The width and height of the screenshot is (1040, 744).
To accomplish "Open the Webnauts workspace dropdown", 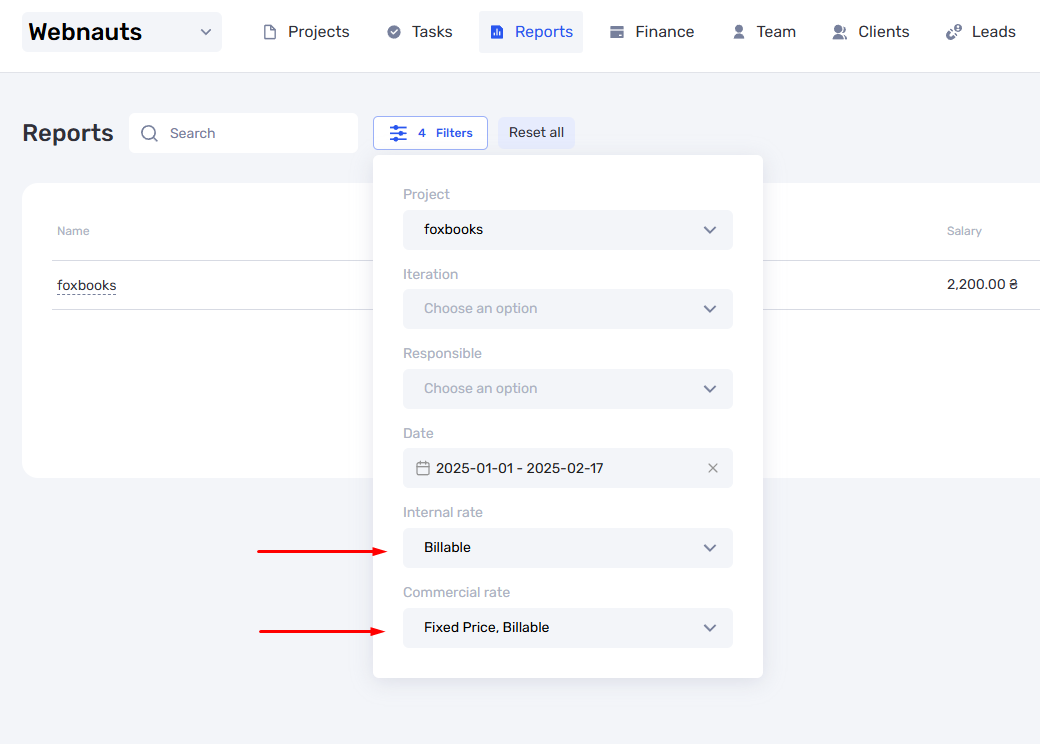I will (122, 32).
